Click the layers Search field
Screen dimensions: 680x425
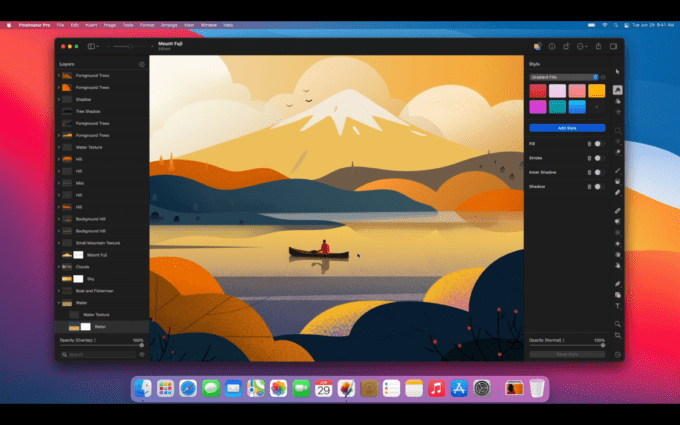(x=100, y=354)
